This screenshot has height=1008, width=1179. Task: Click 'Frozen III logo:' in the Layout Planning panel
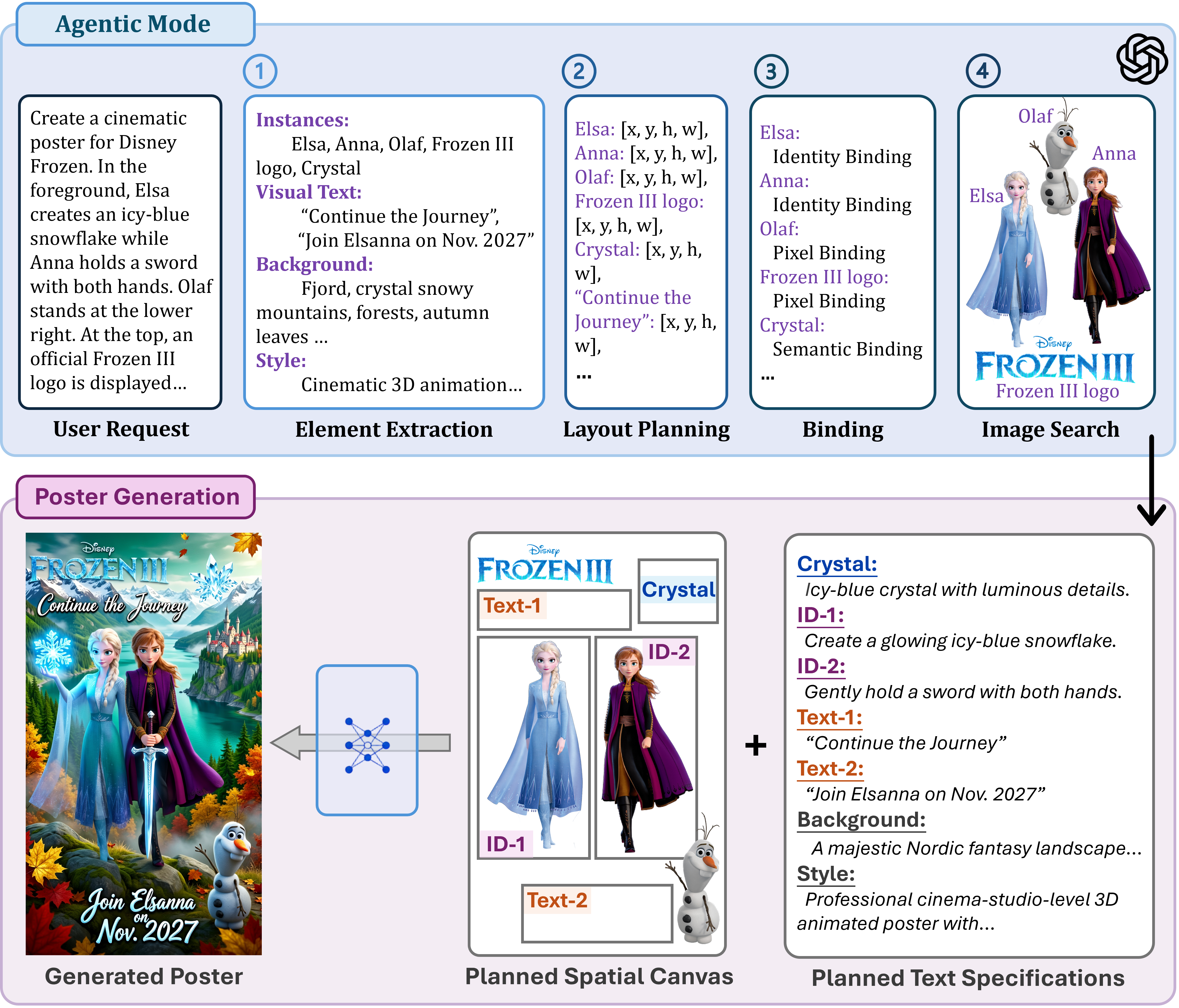[639, 202]
